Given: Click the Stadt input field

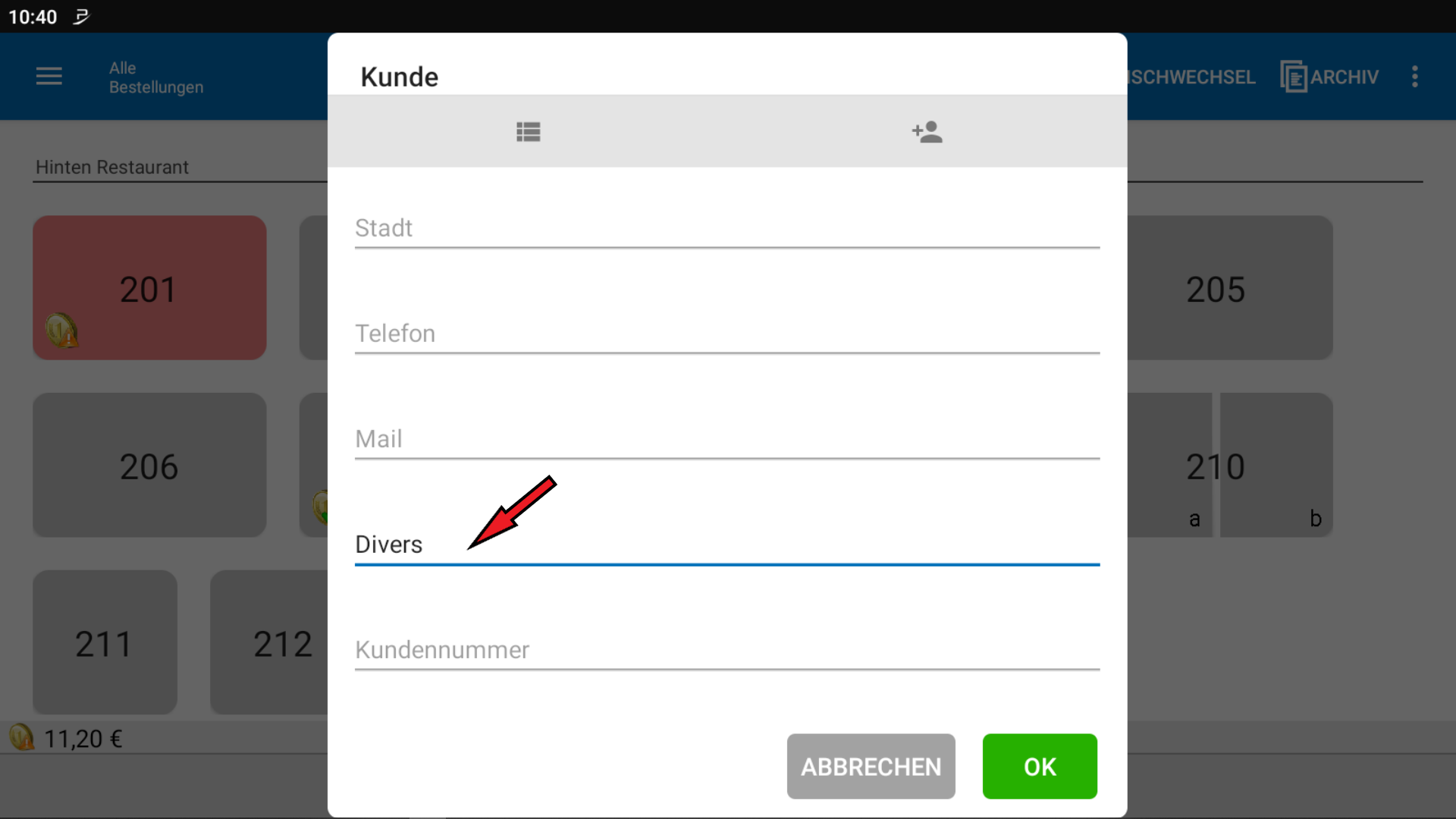Looking at the screenshot, I should 726,227.
